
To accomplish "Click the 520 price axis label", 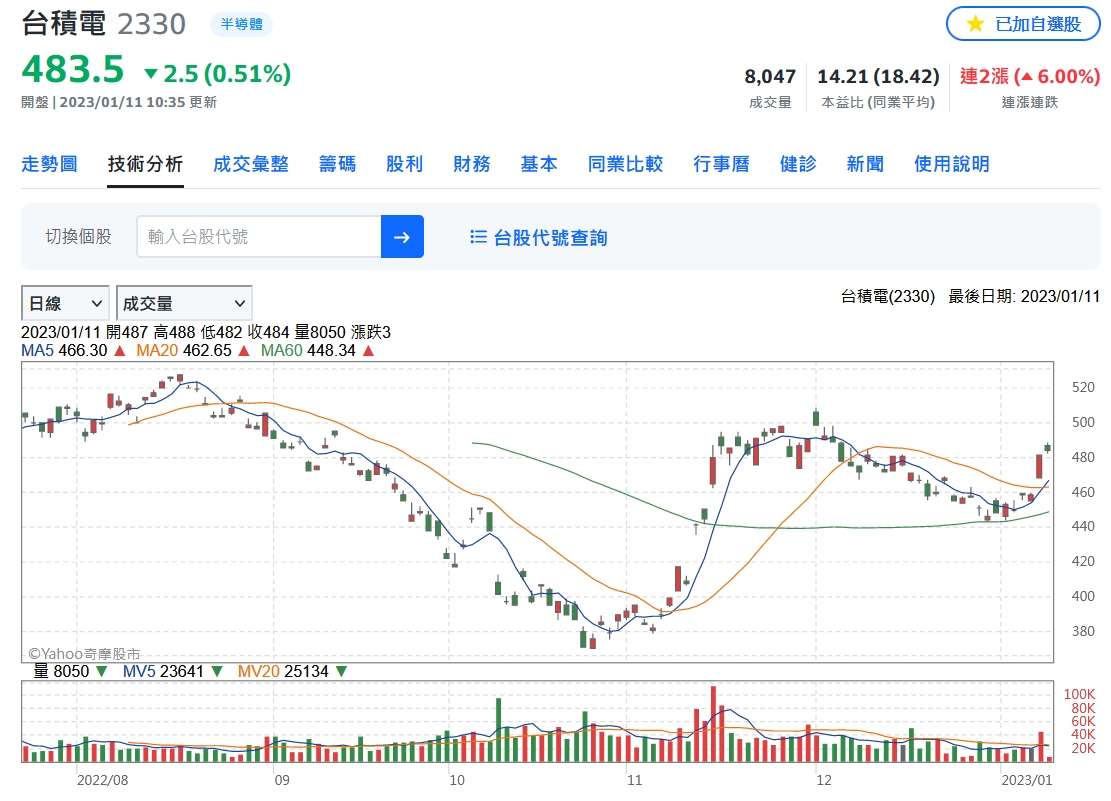I will click(x=1083, y=388).
